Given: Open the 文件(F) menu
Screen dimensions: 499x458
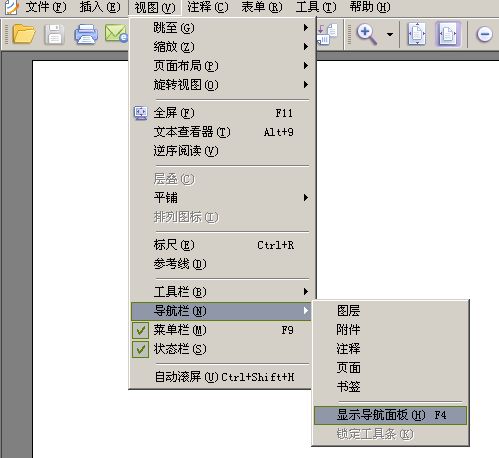Looking at the screenshot, I should (x=45, y=7).
